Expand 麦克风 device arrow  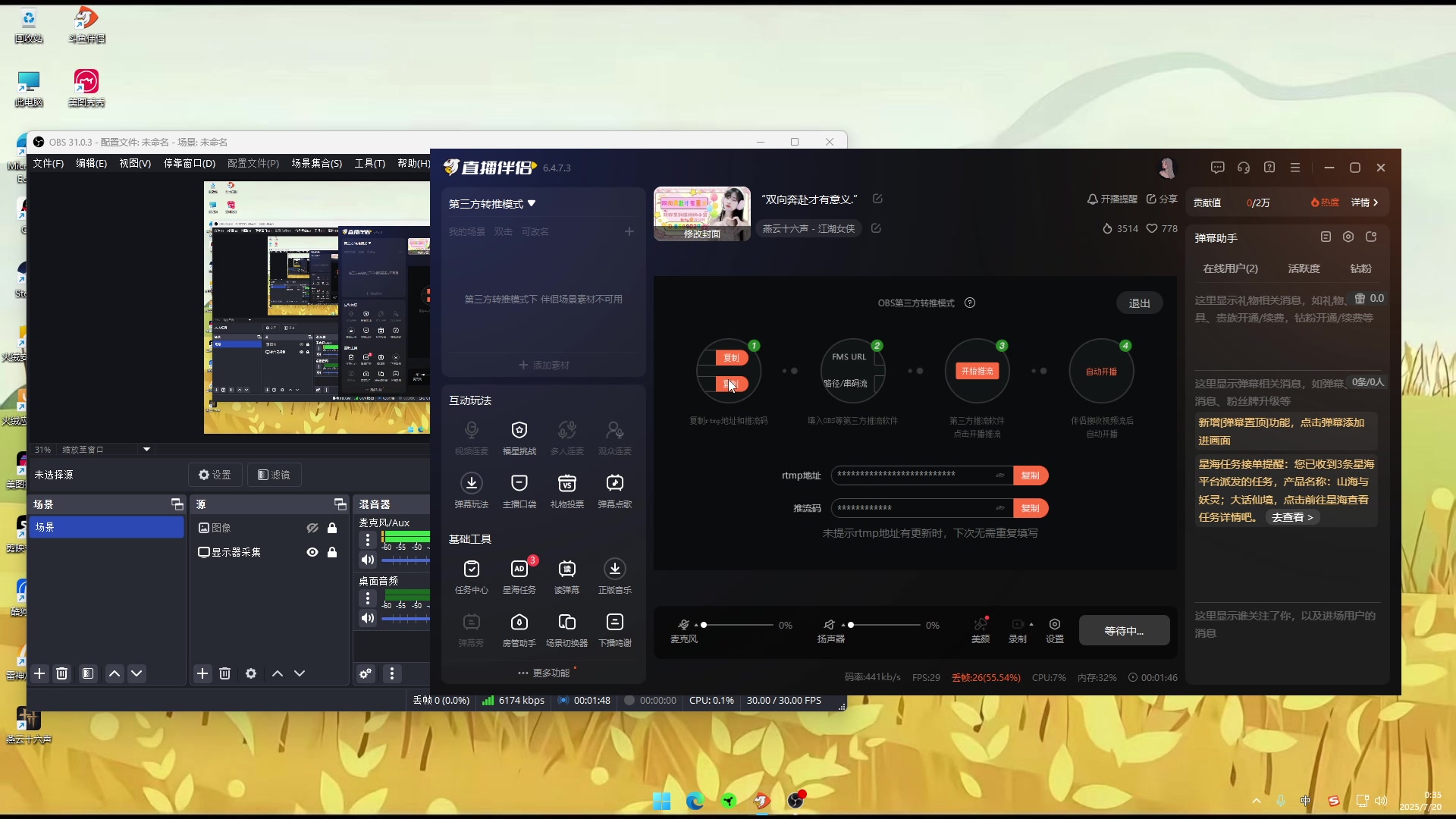(x=695, y=626)
